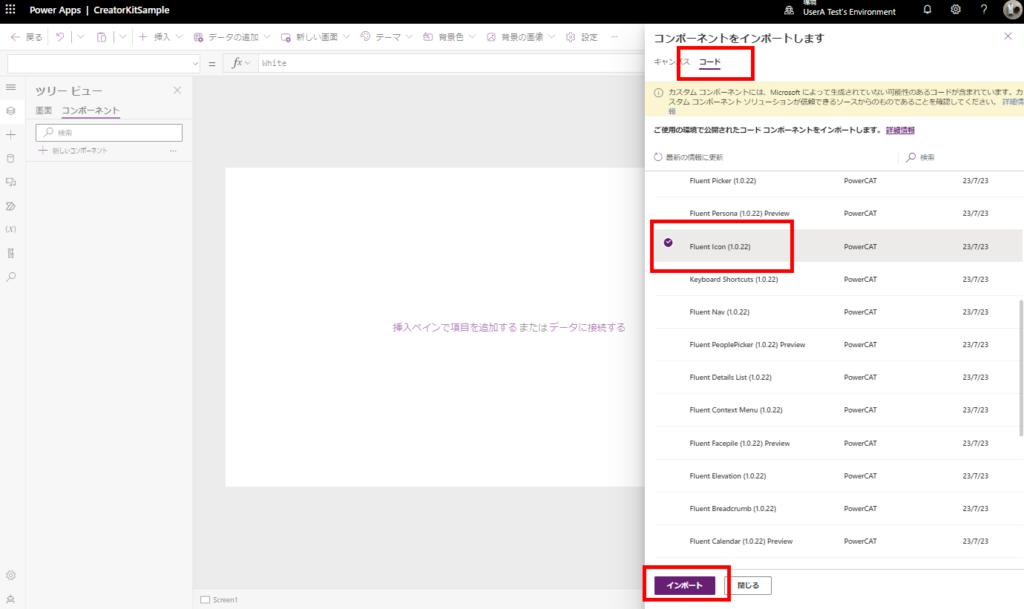Open the Variables (x) icon in sidebar

pyautogui.click(x=11, y=229)
